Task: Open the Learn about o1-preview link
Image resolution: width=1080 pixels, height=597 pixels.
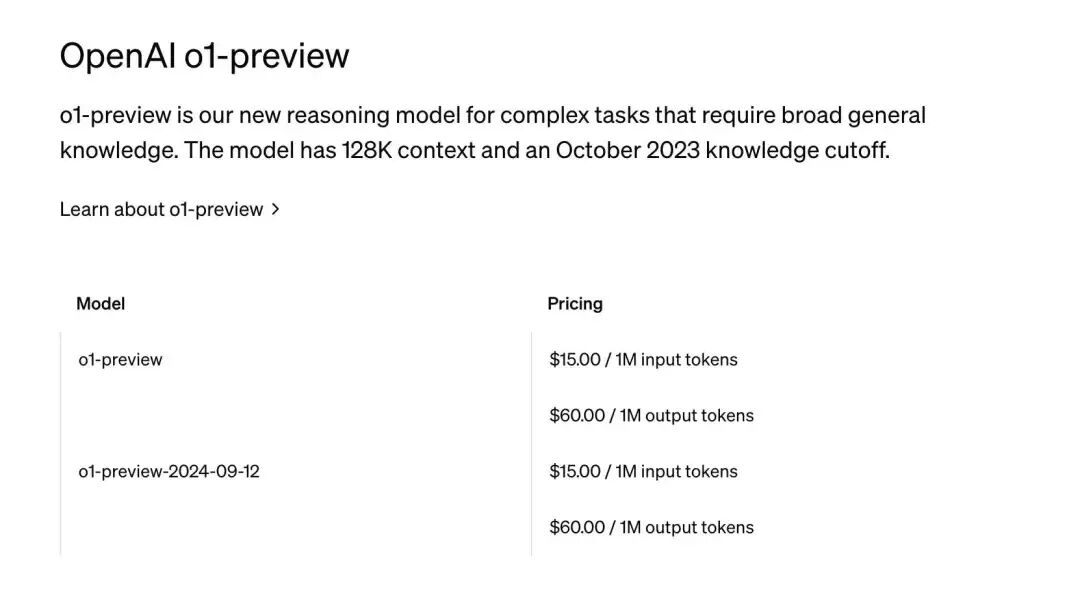Action: (161, 210)
